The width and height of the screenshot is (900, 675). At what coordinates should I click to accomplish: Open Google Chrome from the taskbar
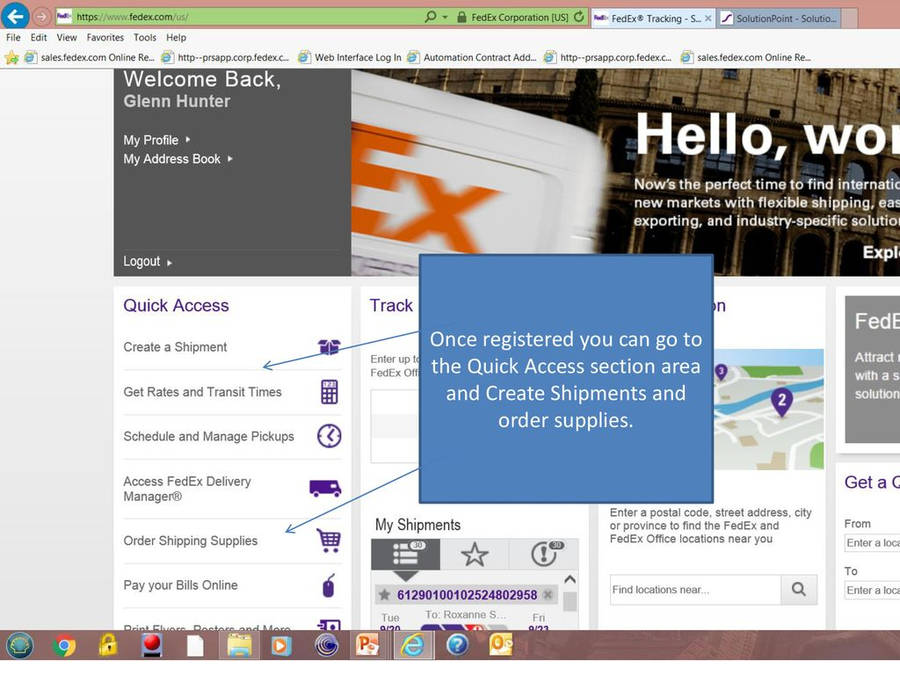[65, 646]
